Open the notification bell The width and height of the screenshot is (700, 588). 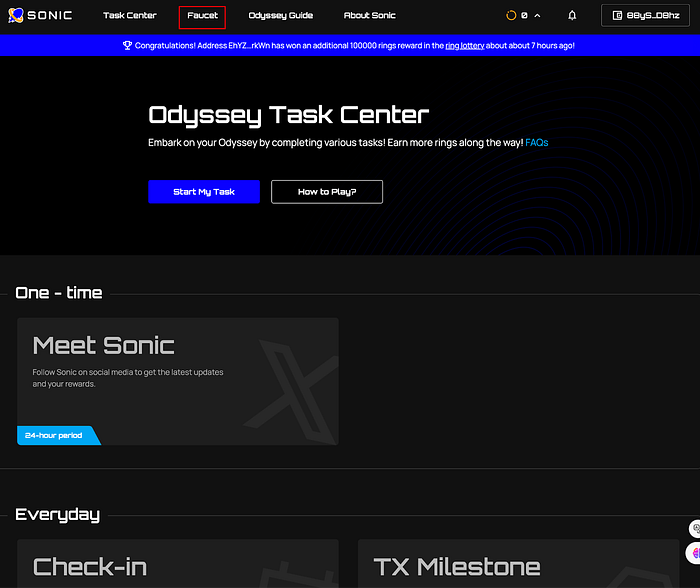click(x=572, y=16)
